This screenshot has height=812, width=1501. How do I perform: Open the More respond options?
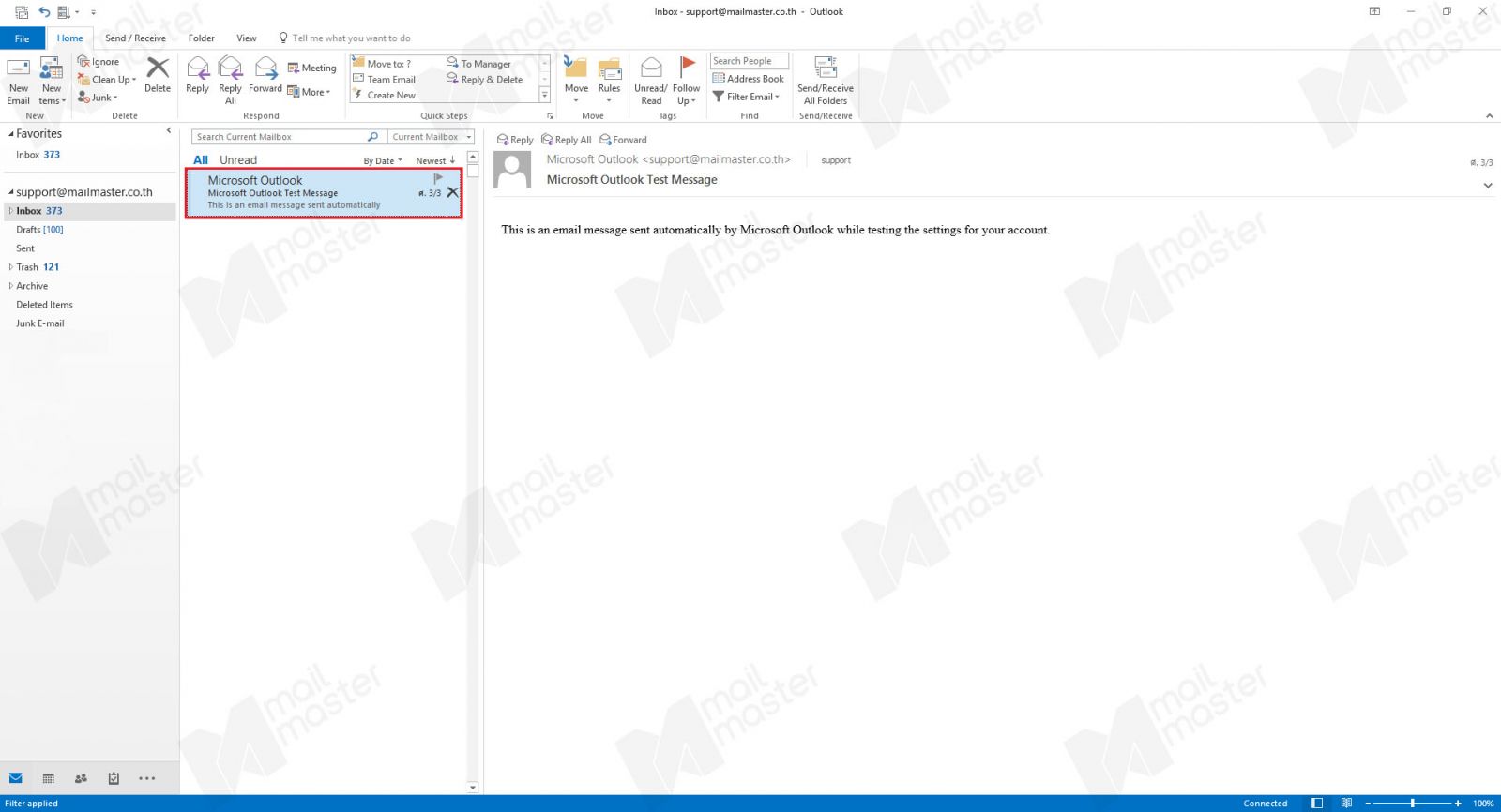click(309, 92)
